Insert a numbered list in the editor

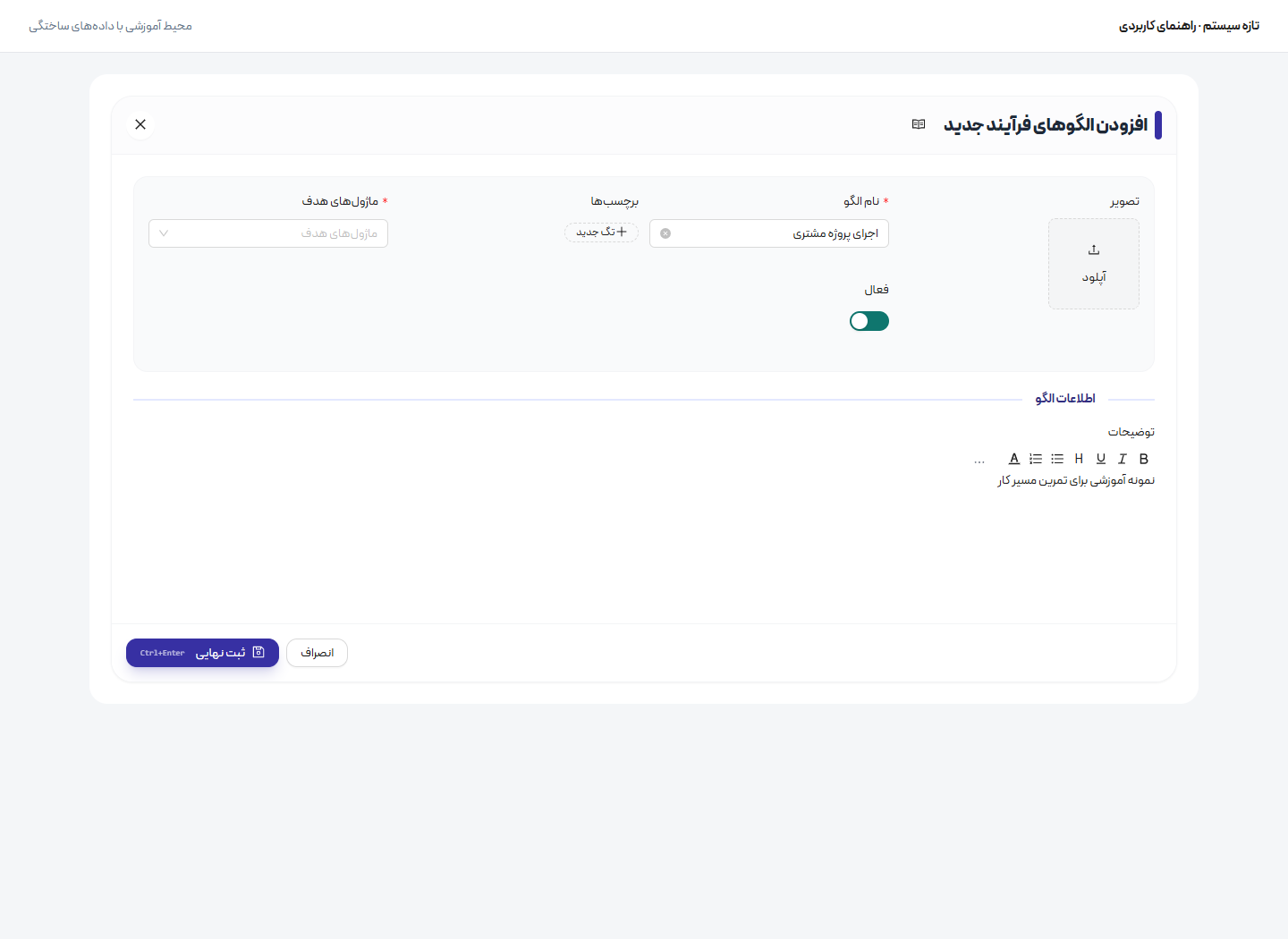click(1036, 459)
